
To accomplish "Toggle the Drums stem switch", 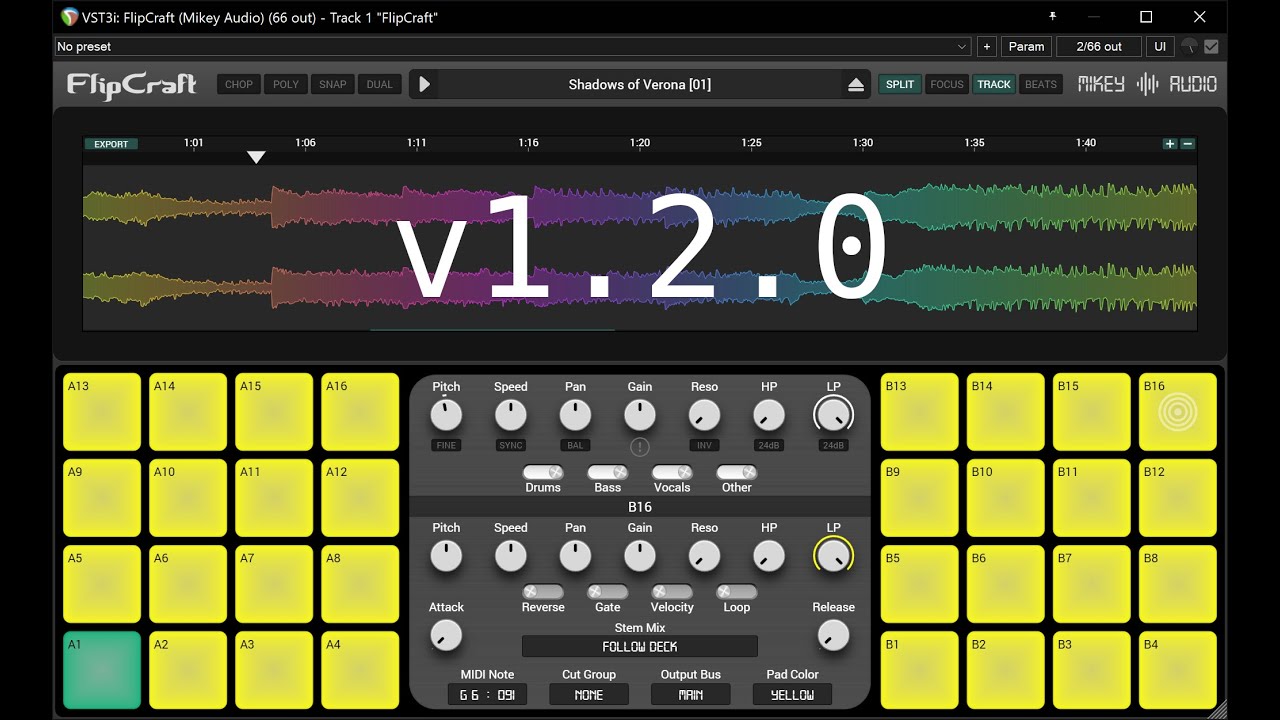I will pos(543,472).
